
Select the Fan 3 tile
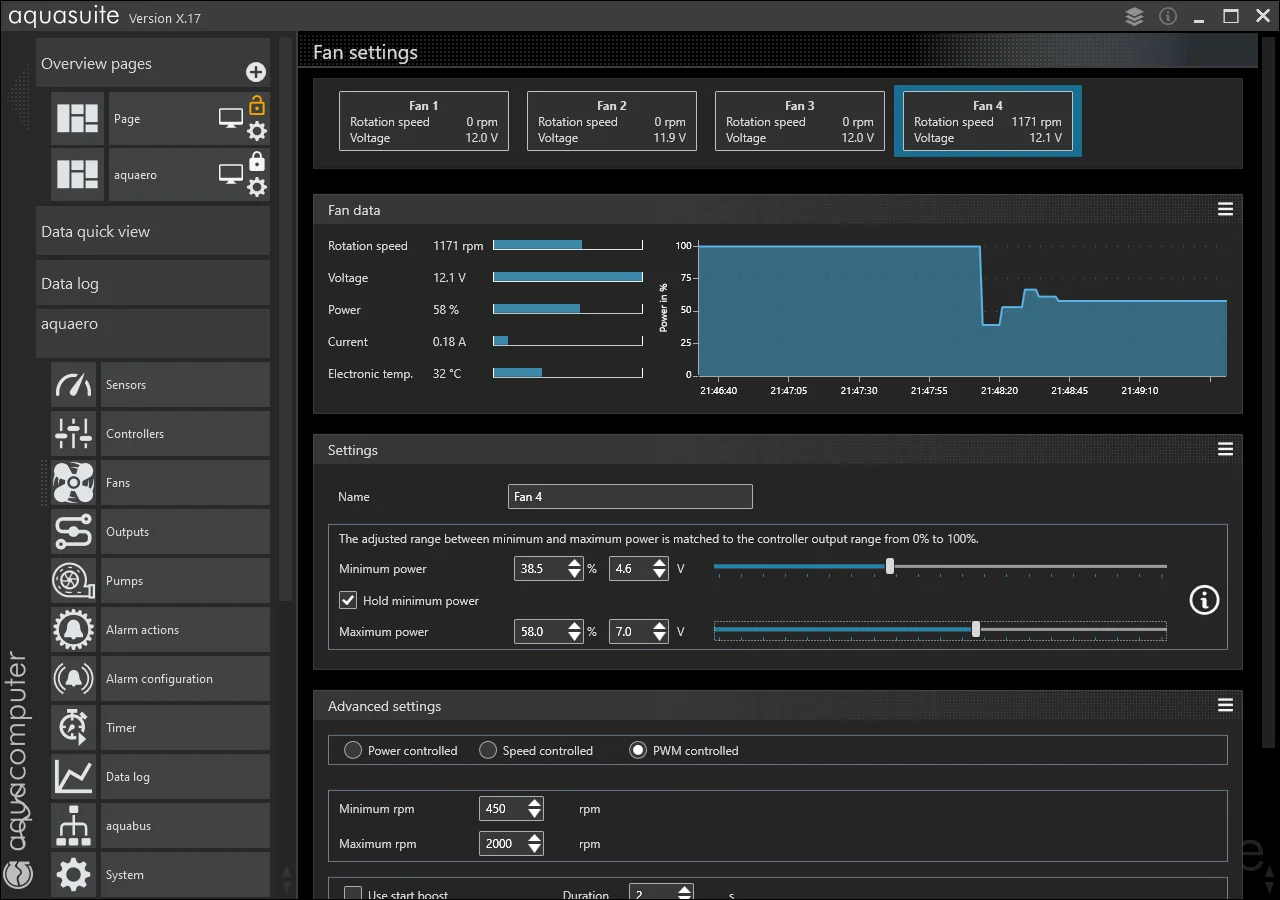tap(800, 121)
